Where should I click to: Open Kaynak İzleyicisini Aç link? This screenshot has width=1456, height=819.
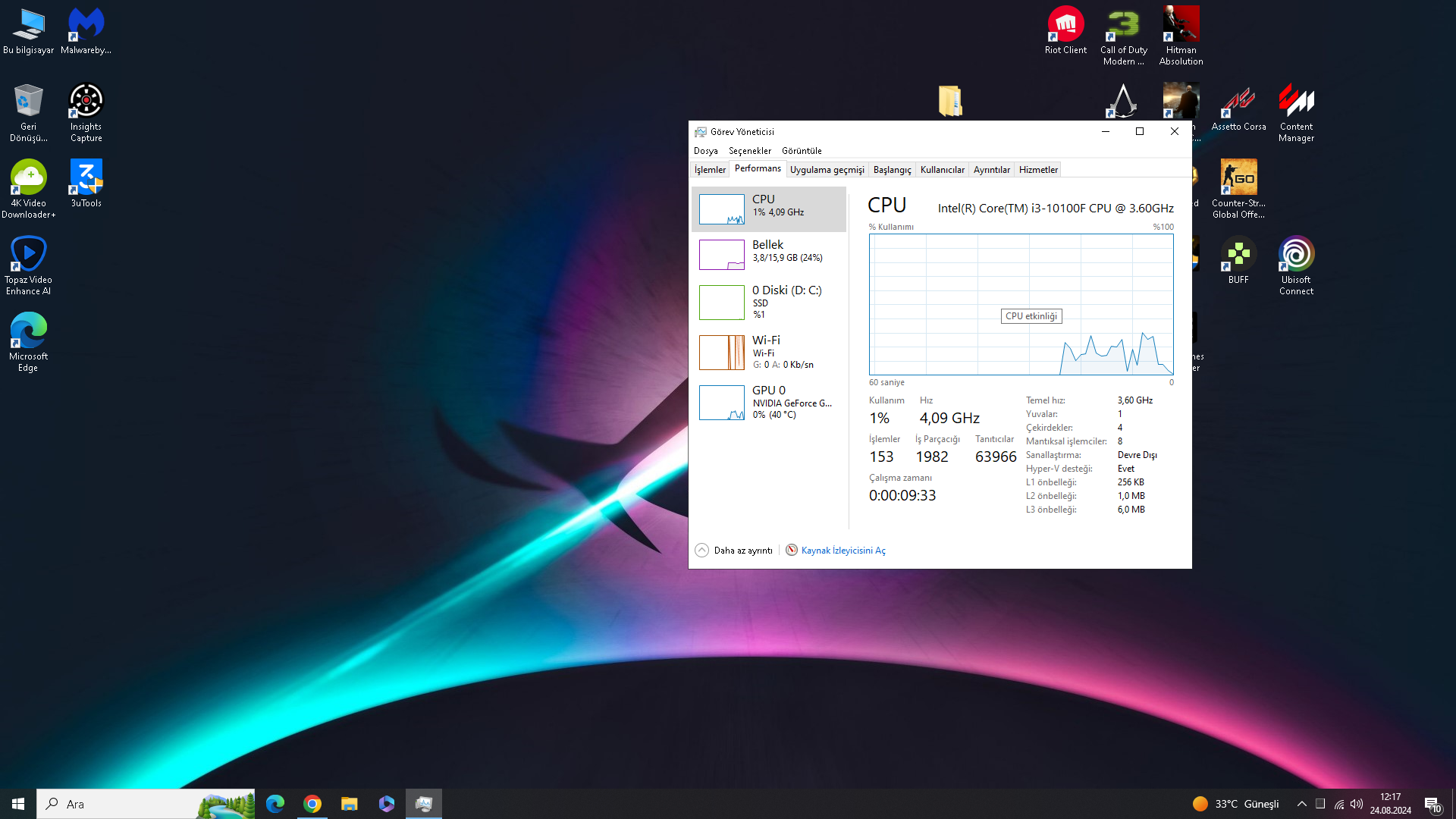pos(843,551)
